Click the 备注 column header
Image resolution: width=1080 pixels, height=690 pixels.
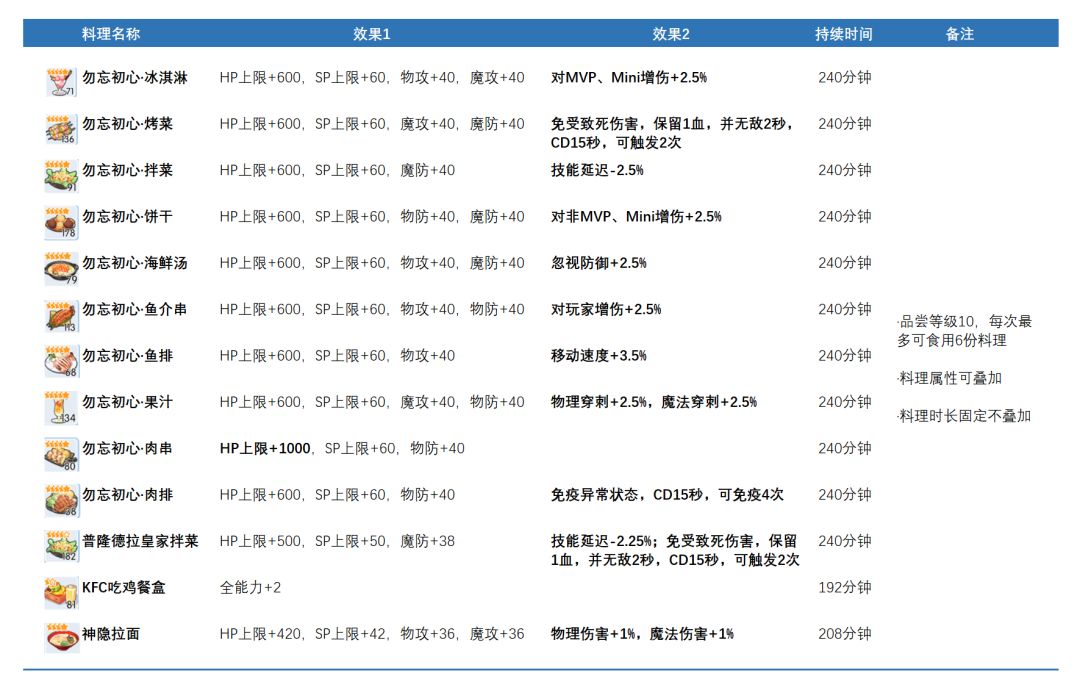coord(959,34)
